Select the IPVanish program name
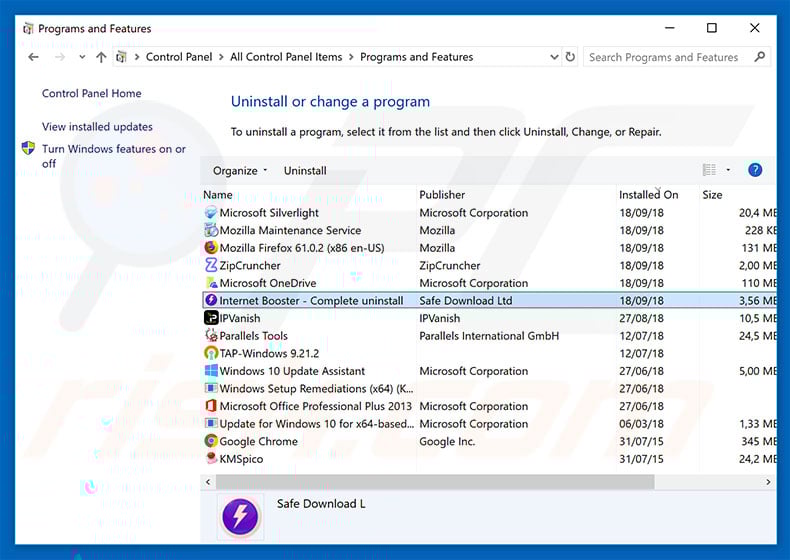 click(240, 318)
